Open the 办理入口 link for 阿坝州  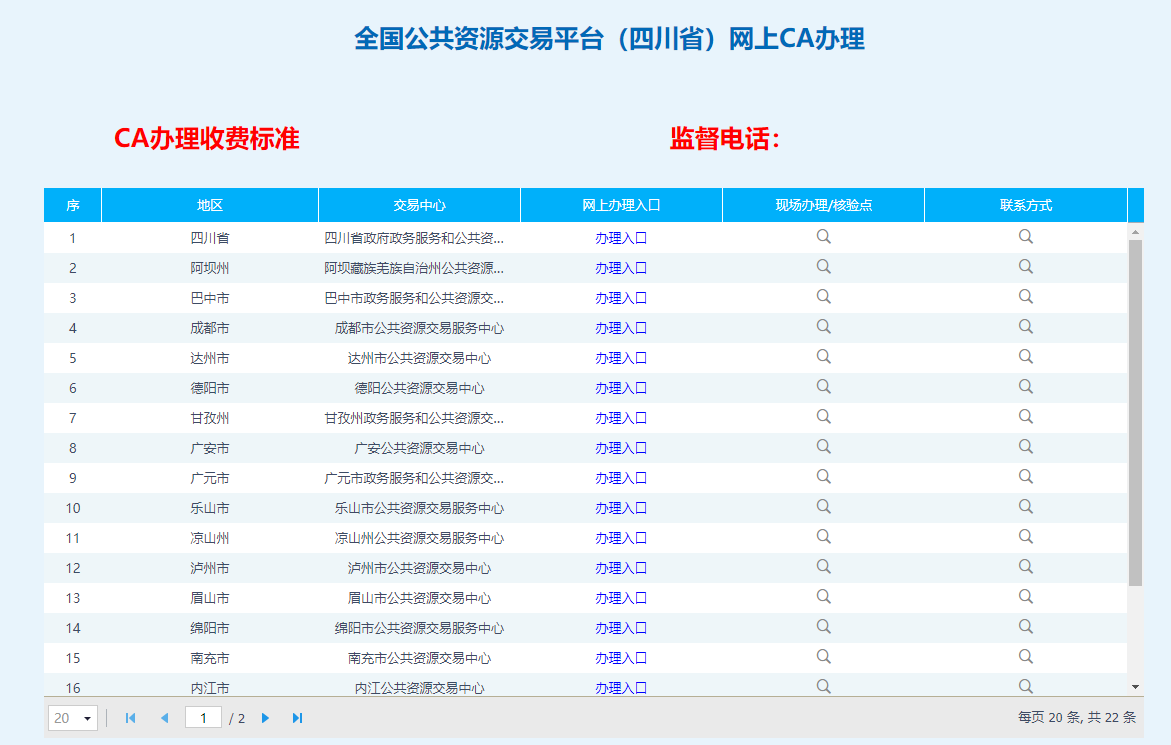(x=621, y=268)
